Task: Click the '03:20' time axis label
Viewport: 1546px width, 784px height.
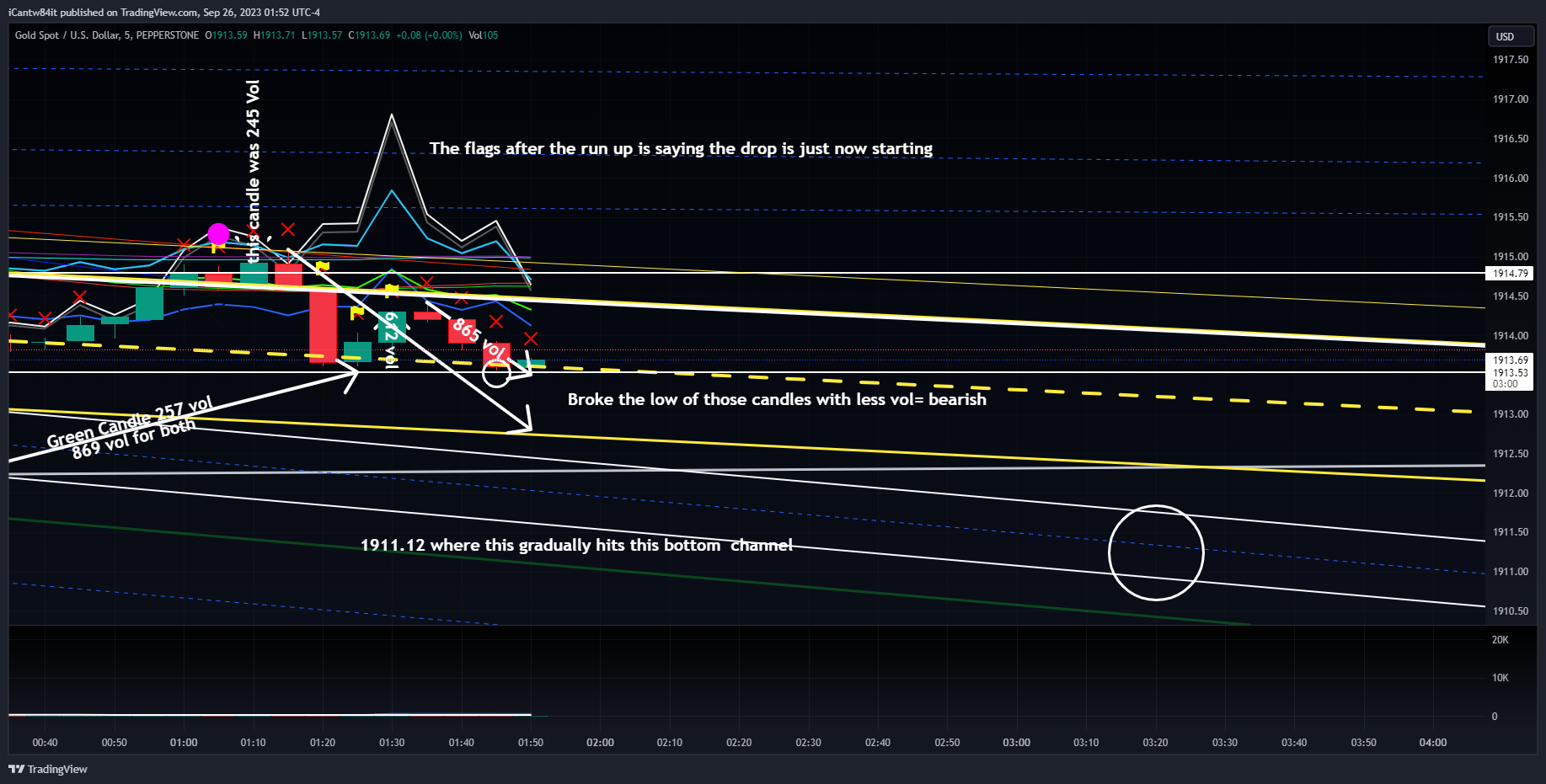Action: click(x=1155, y=743)
